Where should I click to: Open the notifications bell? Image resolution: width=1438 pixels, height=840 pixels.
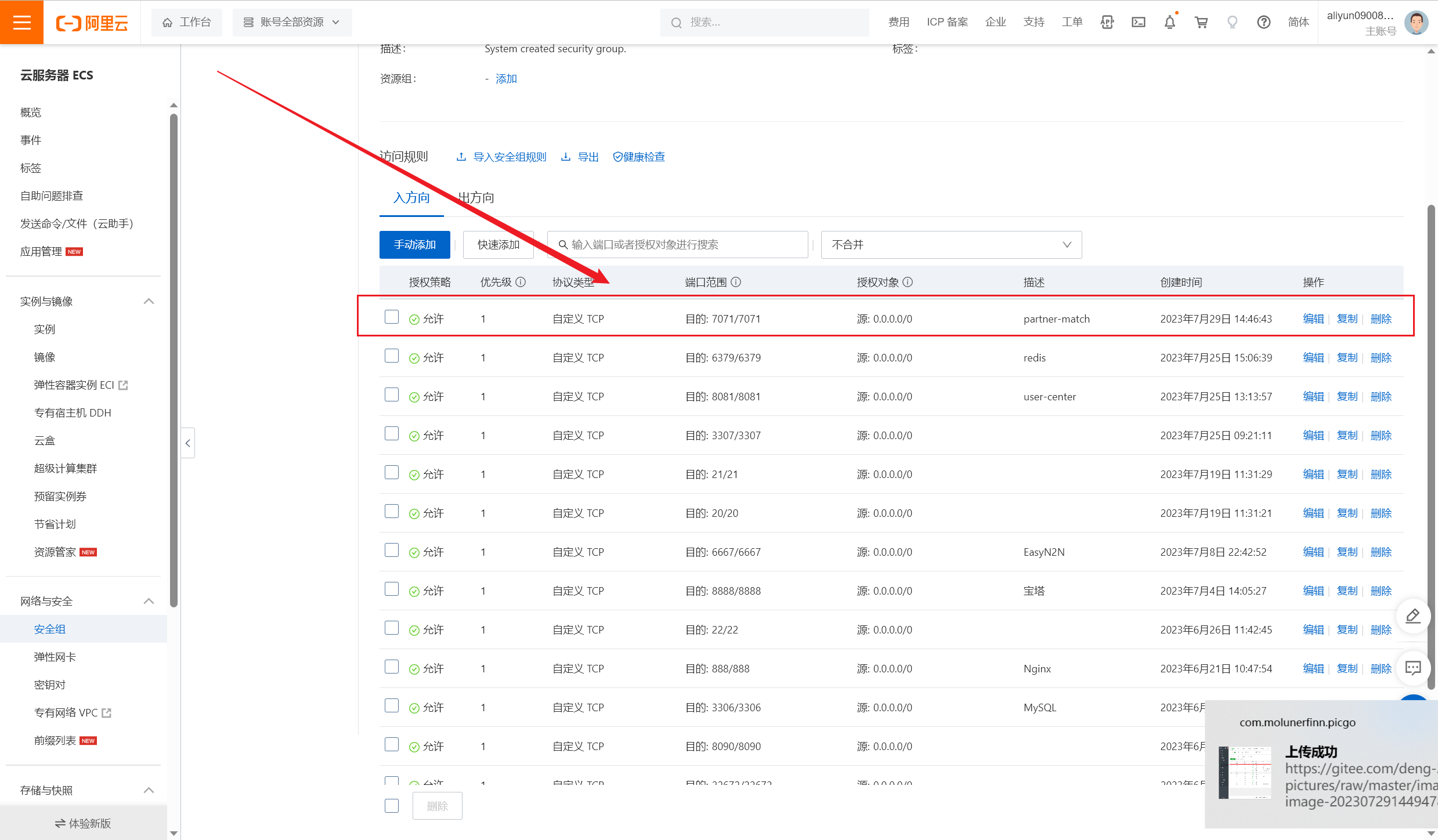click(1170, 22)
